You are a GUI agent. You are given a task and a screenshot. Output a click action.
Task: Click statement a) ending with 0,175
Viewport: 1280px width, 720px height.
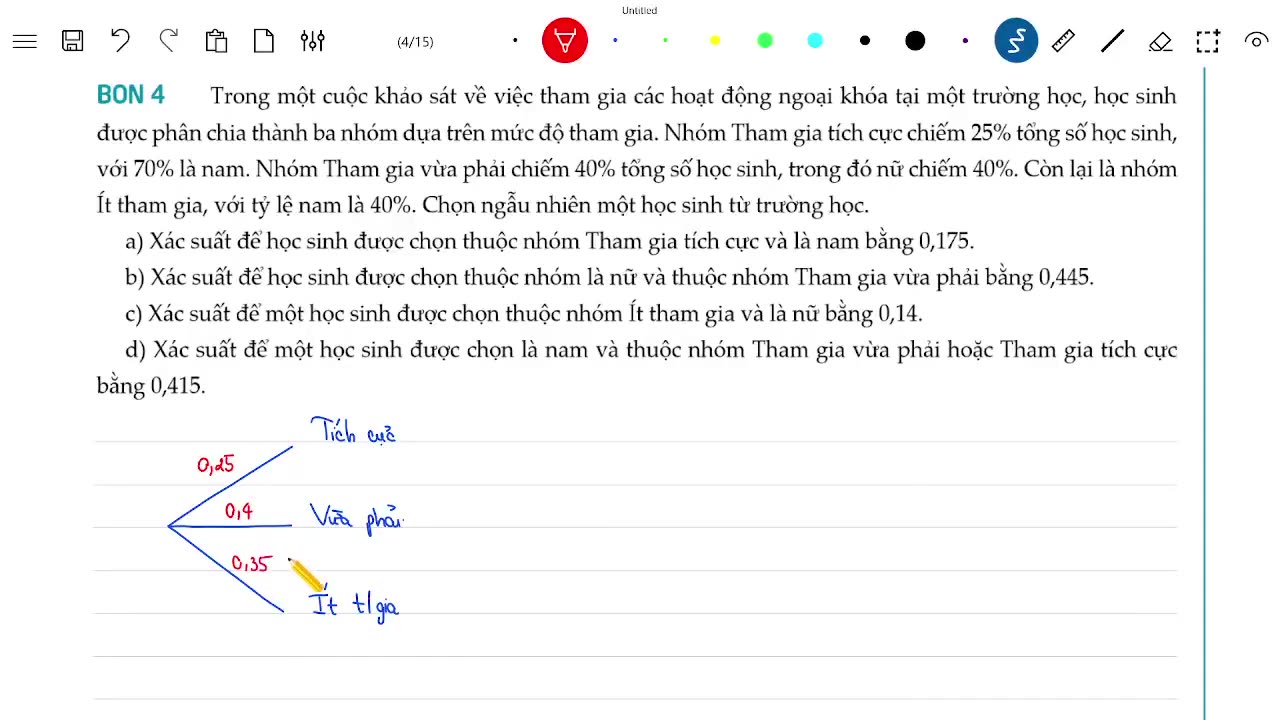pos(549,241)
